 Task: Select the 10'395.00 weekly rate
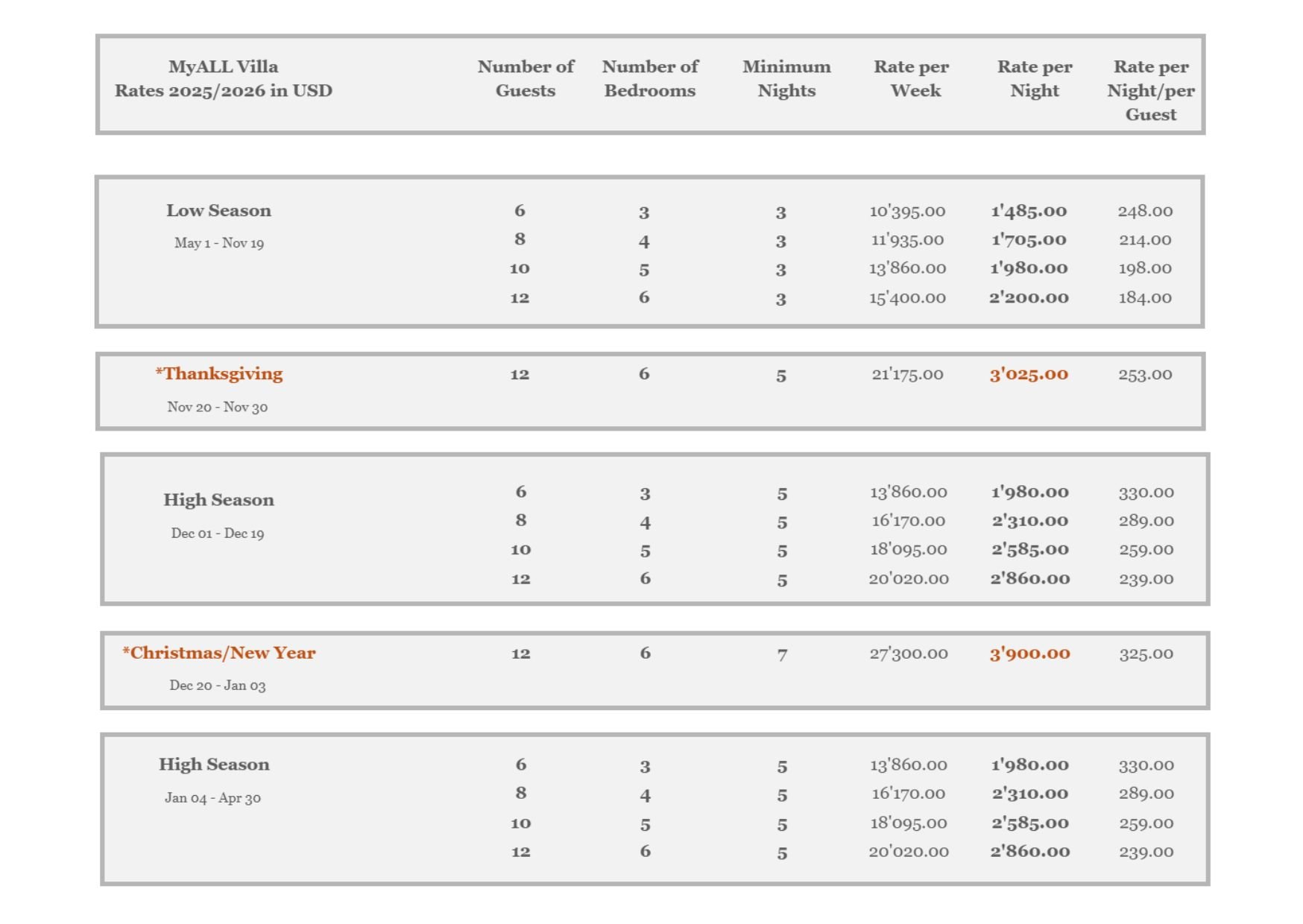(x=907, y=212)
